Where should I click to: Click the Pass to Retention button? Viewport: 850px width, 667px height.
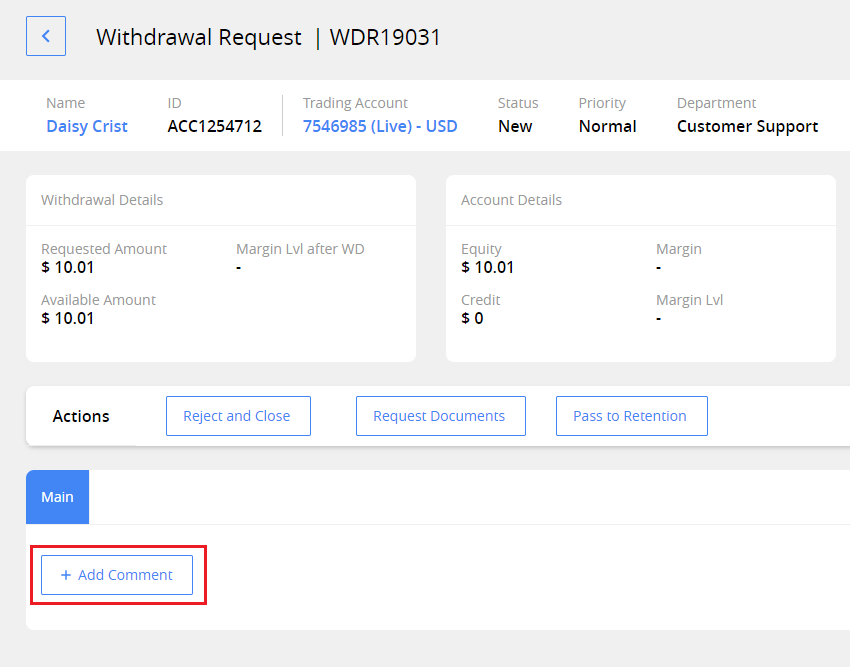(631, 416)
